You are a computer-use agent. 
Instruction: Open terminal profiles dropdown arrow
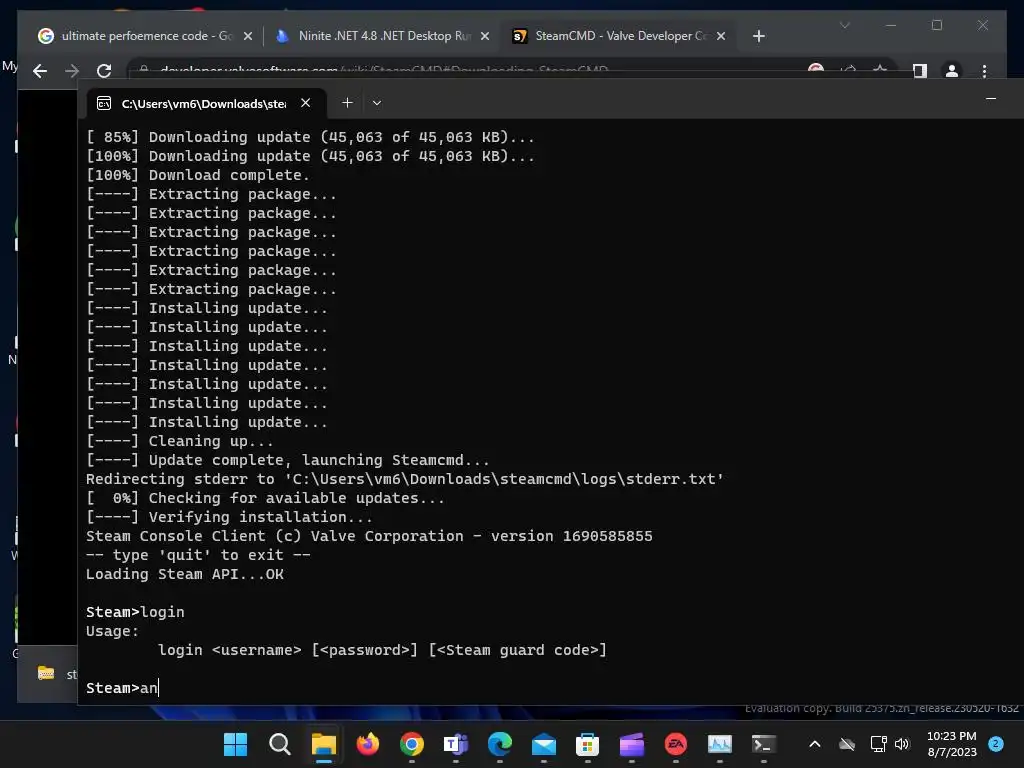tap(377, 103)
